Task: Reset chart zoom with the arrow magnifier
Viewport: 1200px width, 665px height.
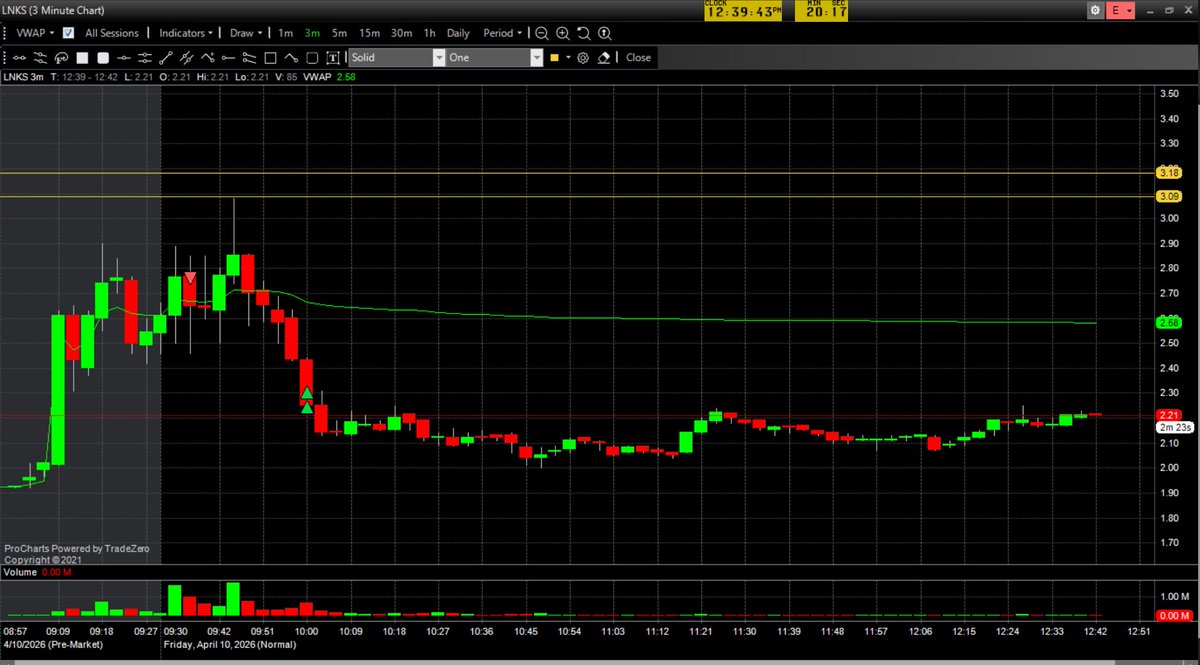Action: pyautogui.click(x=583, y=33)
